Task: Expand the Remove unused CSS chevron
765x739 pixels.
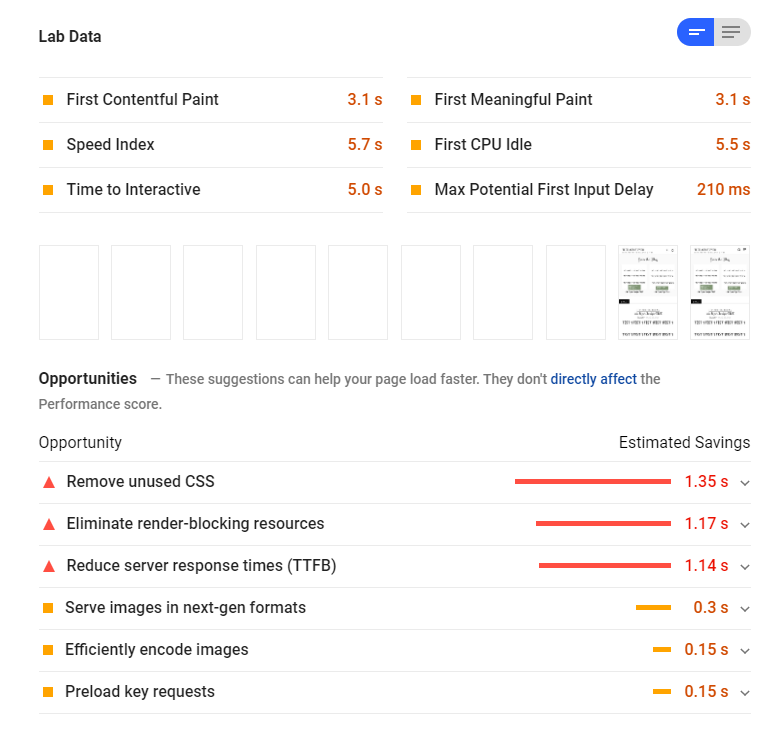Action: (x=745, y=483)
